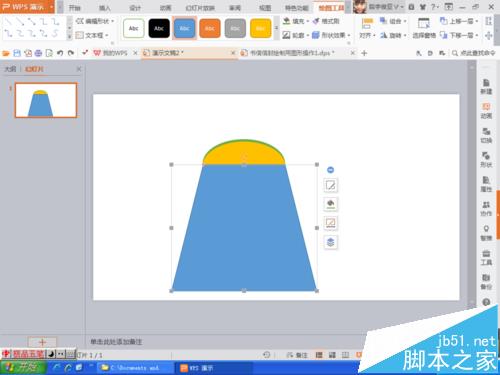The height and width of the screenshot is (375, 500).
Task: Open the 填充 fill dropdown
Action: point(295,21)
